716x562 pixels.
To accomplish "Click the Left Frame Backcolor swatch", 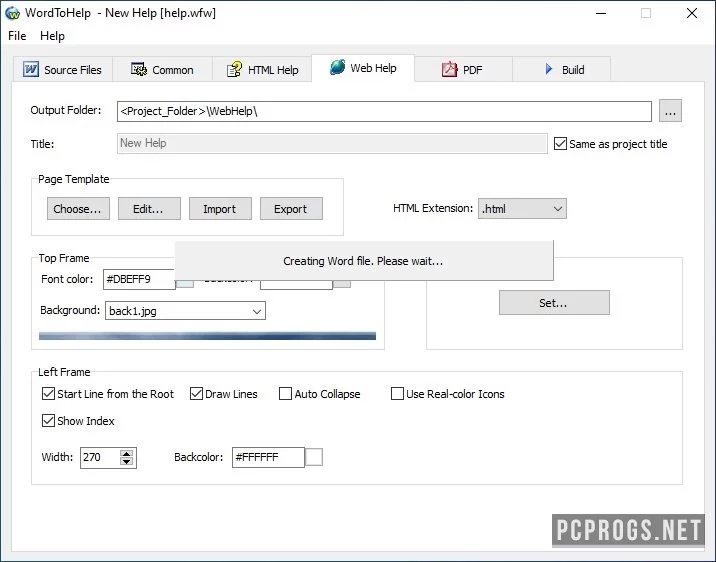I will tap(314, 457).
